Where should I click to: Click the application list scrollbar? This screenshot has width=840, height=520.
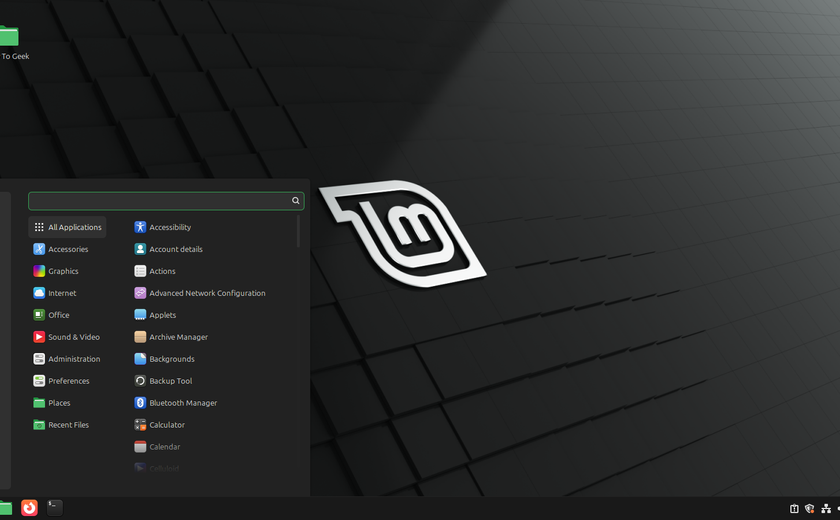point(298,231)
